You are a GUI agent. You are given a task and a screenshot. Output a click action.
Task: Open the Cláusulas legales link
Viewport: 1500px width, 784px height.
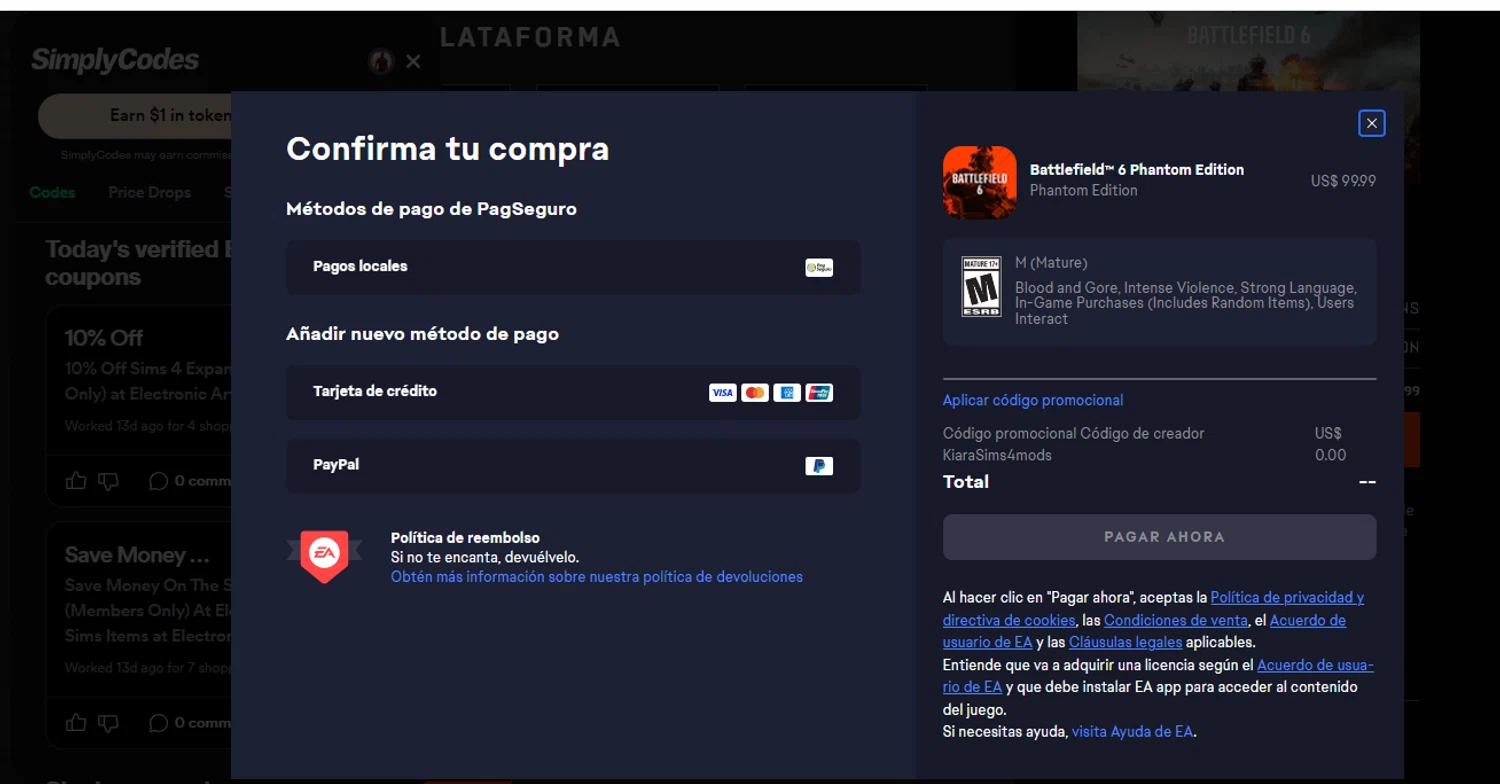pos(1125,642)
